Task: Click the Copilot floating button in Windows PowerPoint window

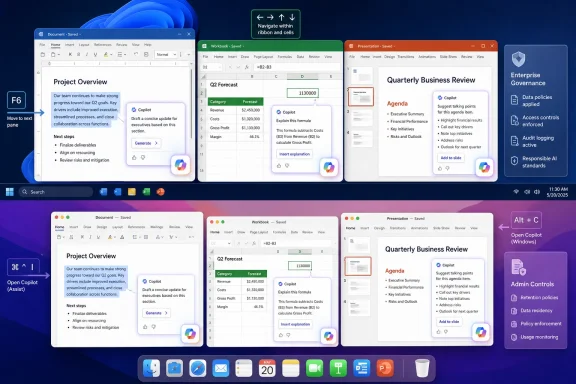Action: pyautogui.click(x=484, y=168)
